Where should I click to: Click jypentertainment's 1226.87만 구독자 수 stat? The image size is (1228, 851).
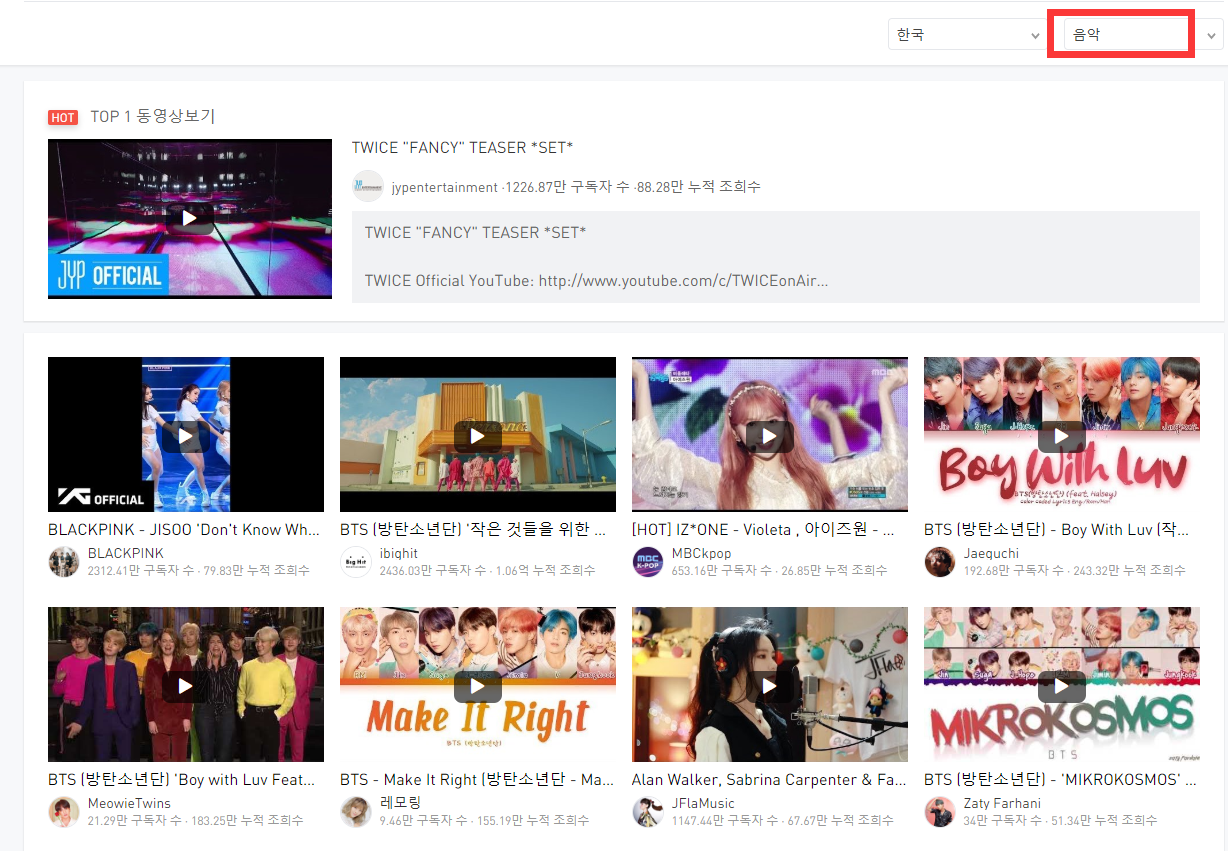tap(568, 187)
